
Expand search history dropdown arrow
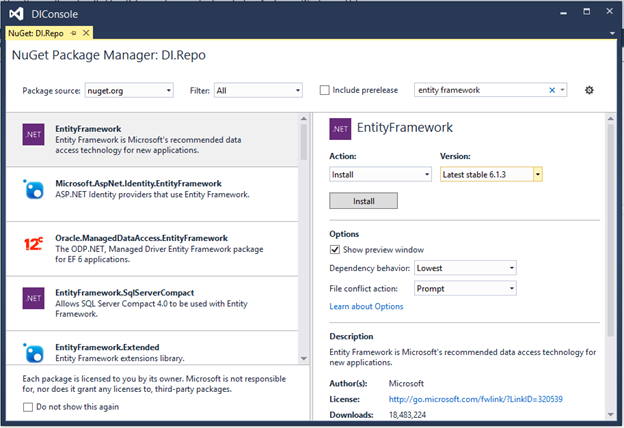coord(562,90)
